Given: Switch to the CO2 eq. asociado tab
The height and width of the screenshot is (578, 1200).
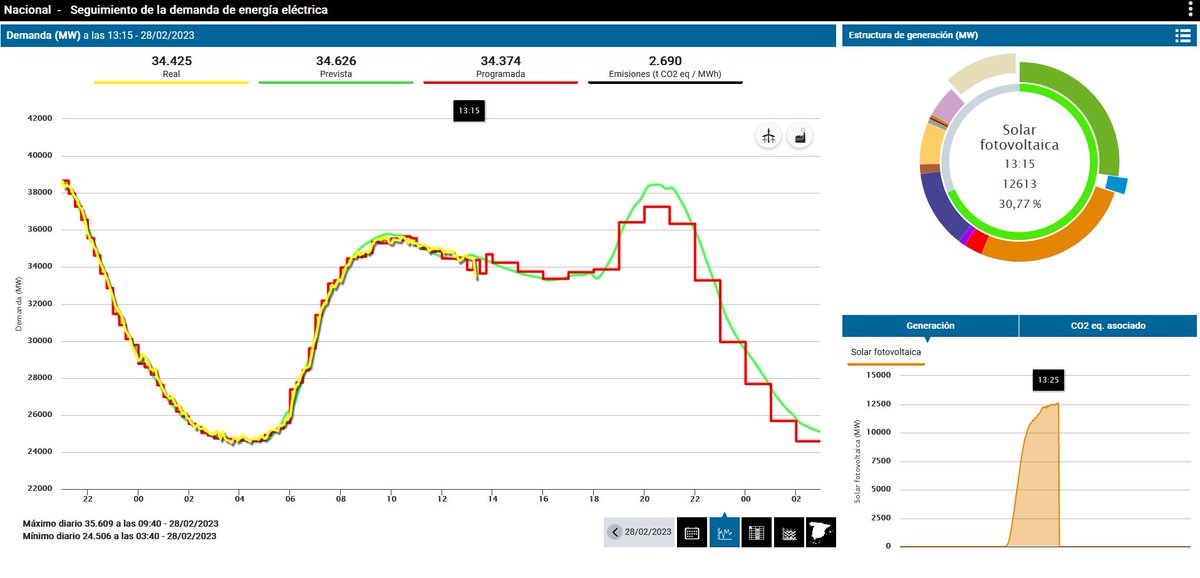Looking at the screenshot, I should [x=1107, y=326].
